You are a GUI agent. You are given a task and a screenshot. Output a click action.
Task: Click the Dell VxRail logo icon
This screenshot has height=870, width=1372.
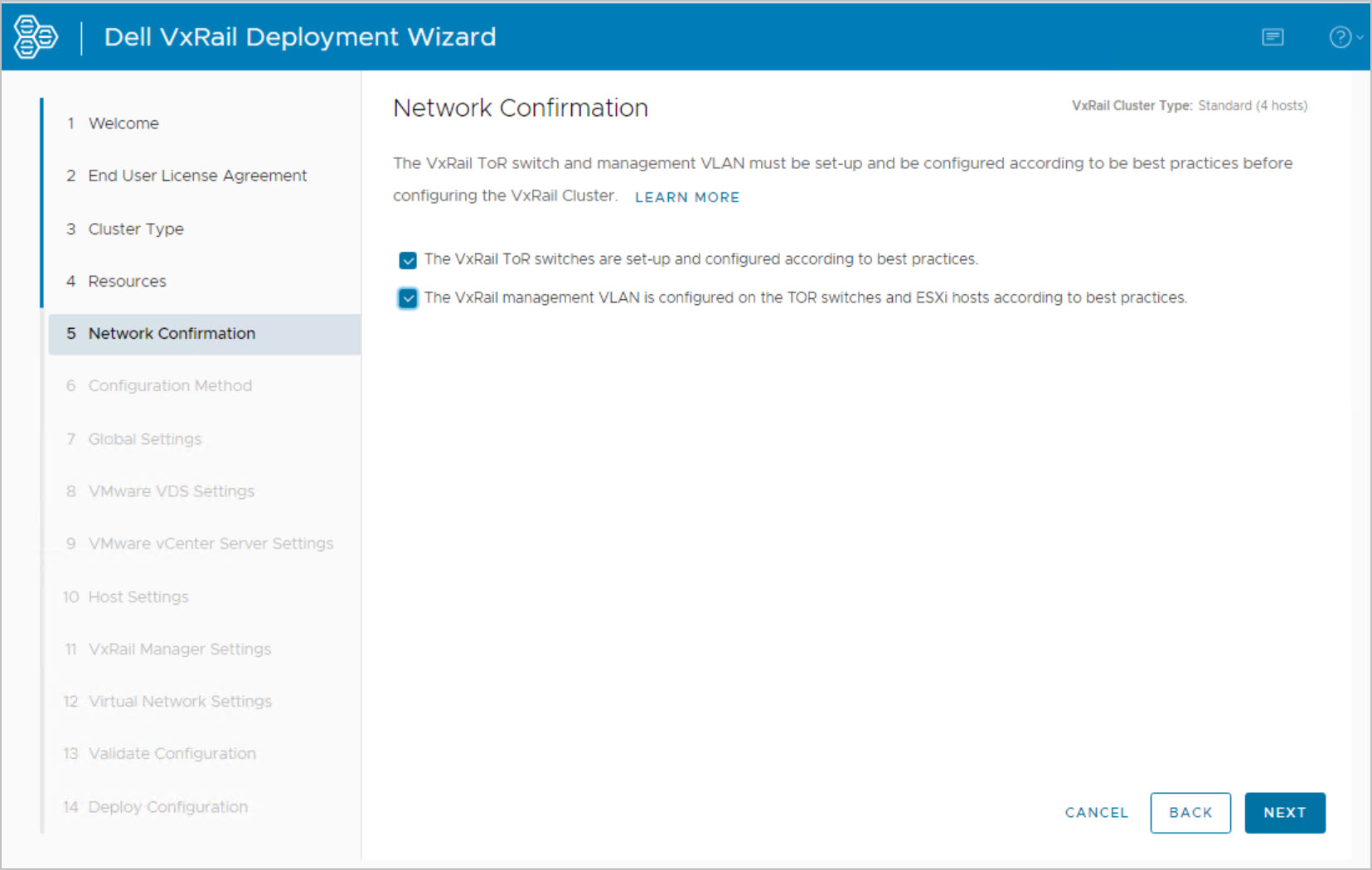[36, 37]
